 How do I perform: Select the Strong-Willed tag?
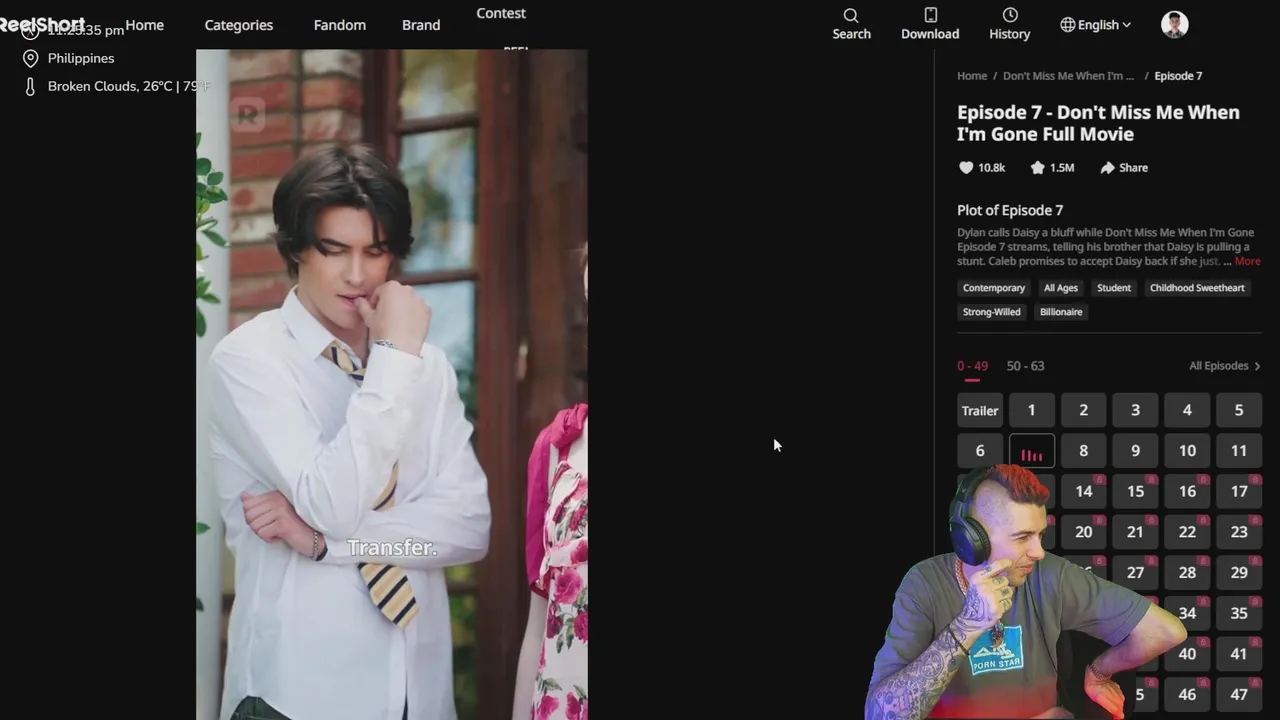pyautogui.click(x=991, y=312)
